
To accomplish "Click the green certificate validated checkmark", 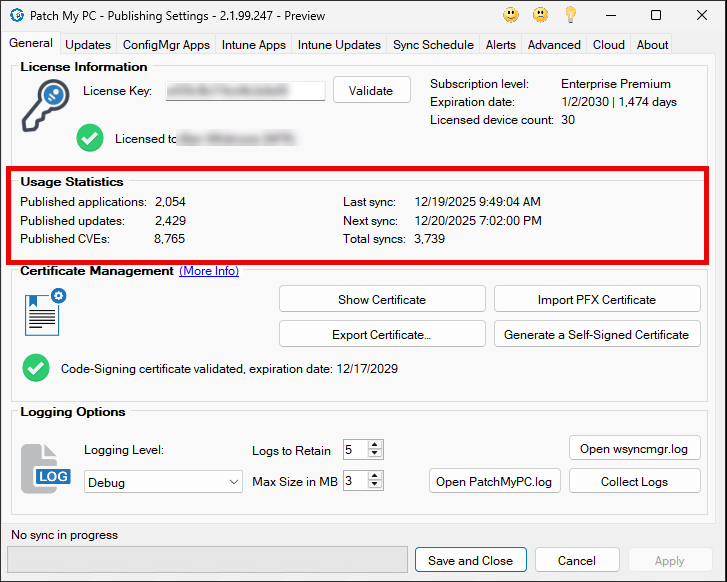I will 36,368.
